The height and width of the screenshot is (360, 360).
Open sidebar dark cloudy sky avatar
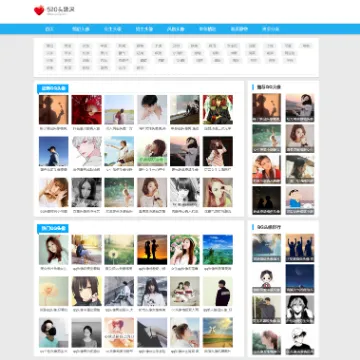(x=266, y=248)
